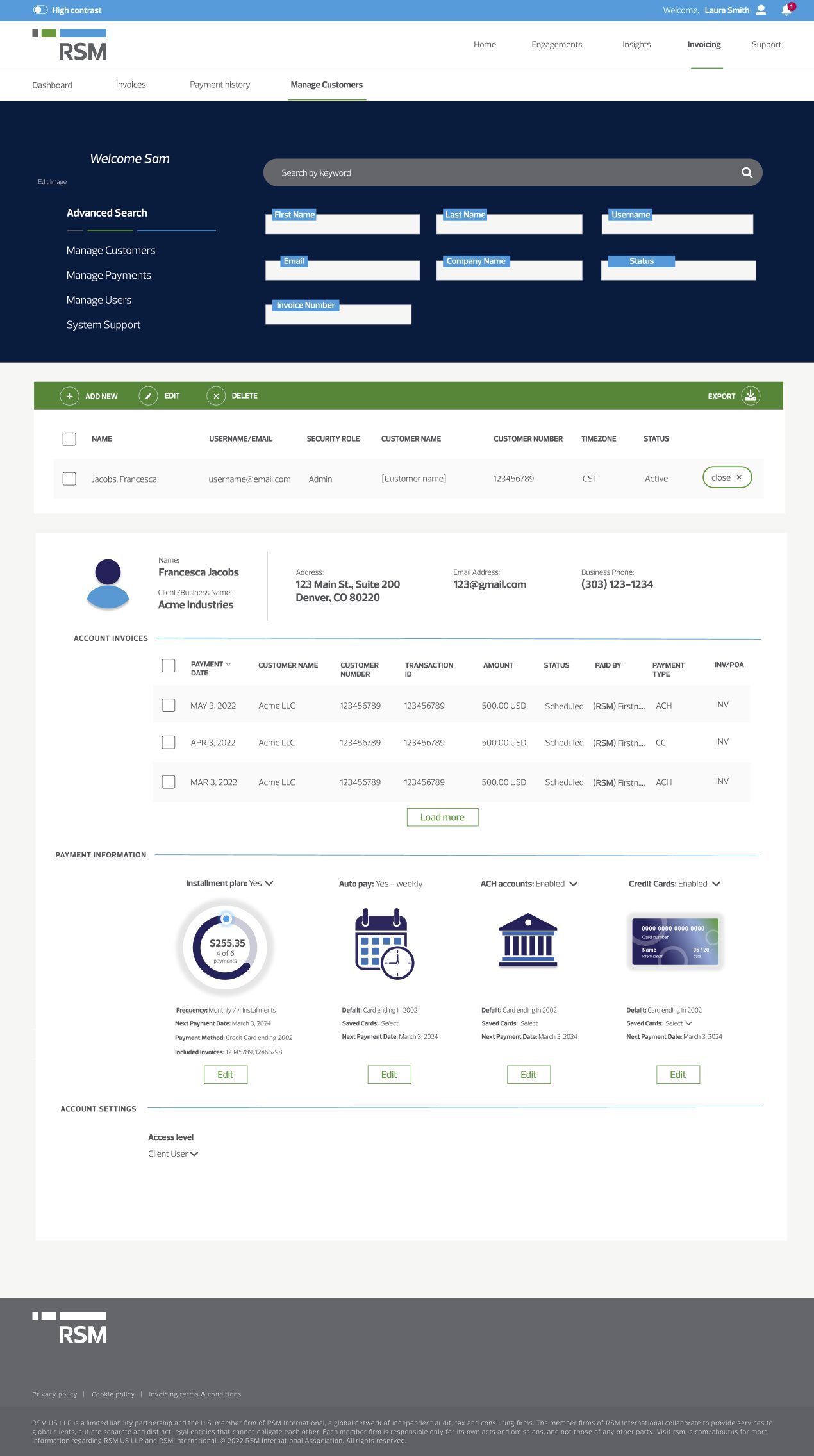Expand the Credit Cards Enabled dropdown

716,884
